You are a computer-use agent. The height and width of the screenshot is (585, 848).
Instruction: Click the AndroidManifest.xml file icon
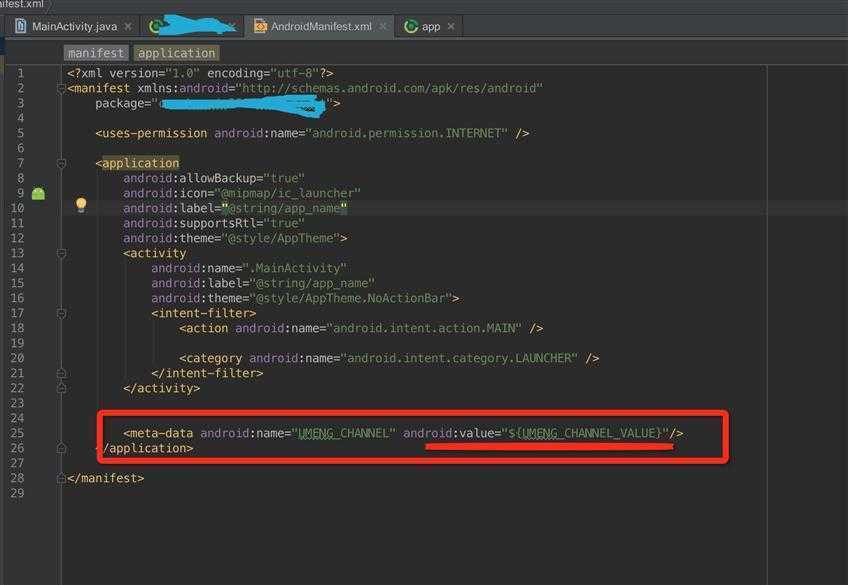pyautogui.click(x=260, y=26)
